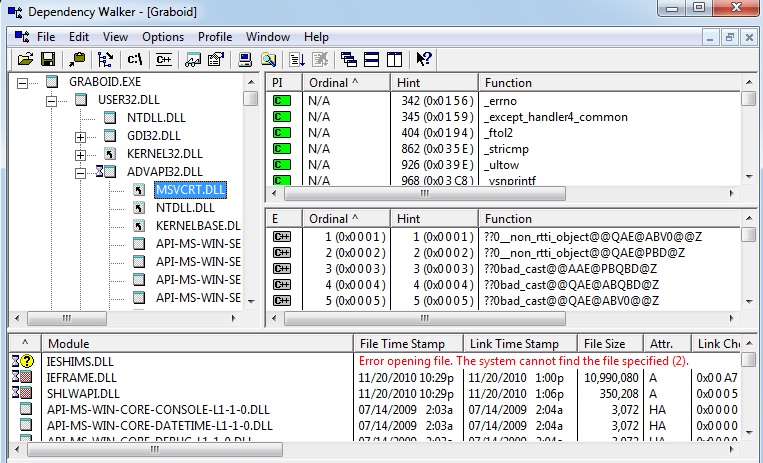
Task: Open the System Information toolbar icon
Action: (244, 59)
